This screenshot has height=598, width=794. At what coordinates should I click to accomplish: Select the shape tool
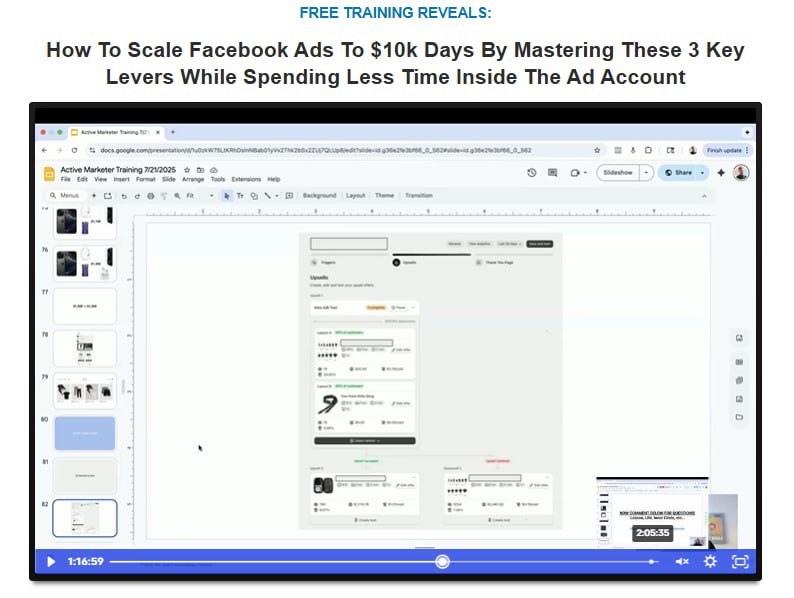(254, 196)
